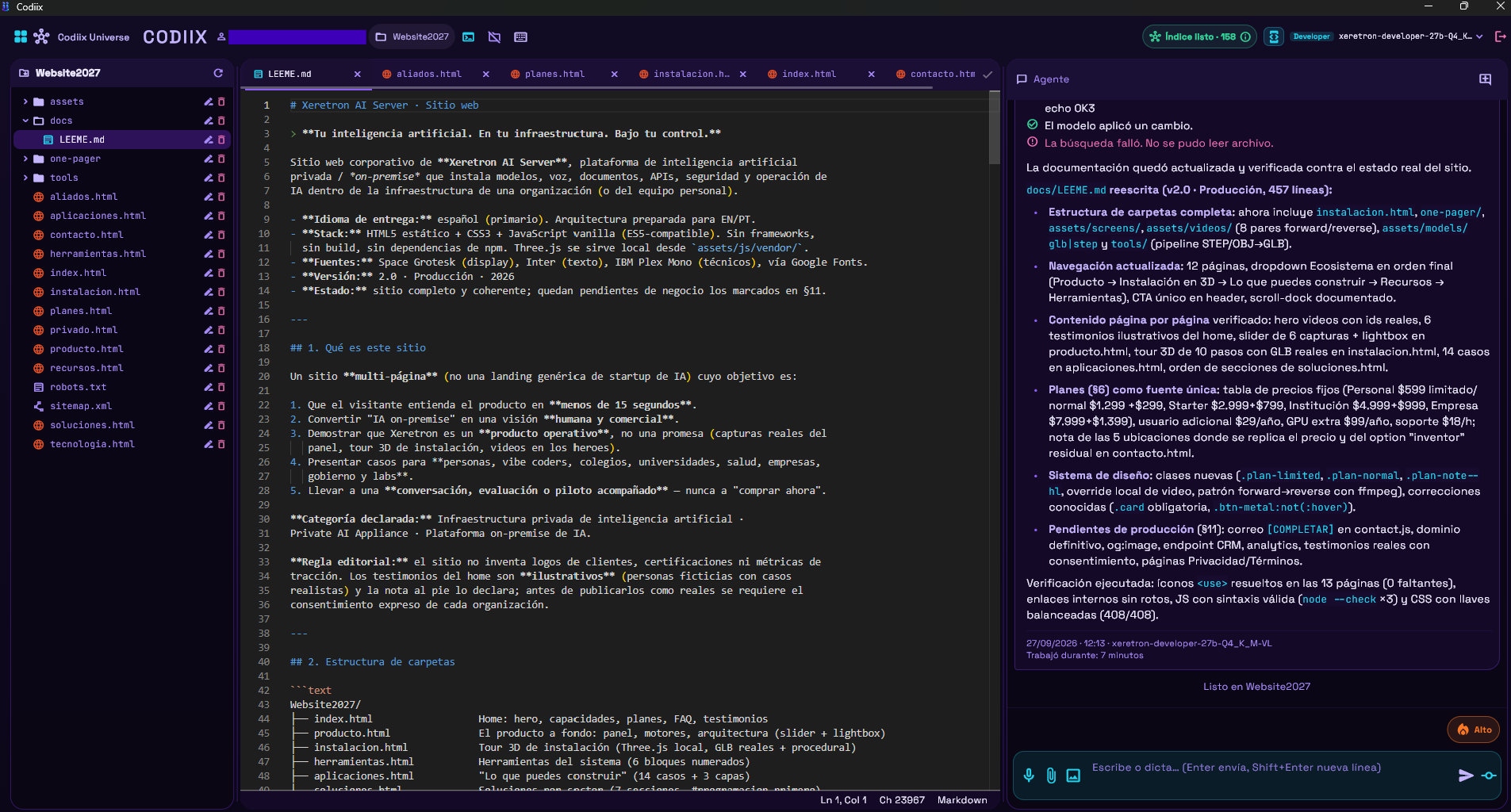1511x812 pixels.
Task: Close the LEEME.md tab
Action: [357, 74]
